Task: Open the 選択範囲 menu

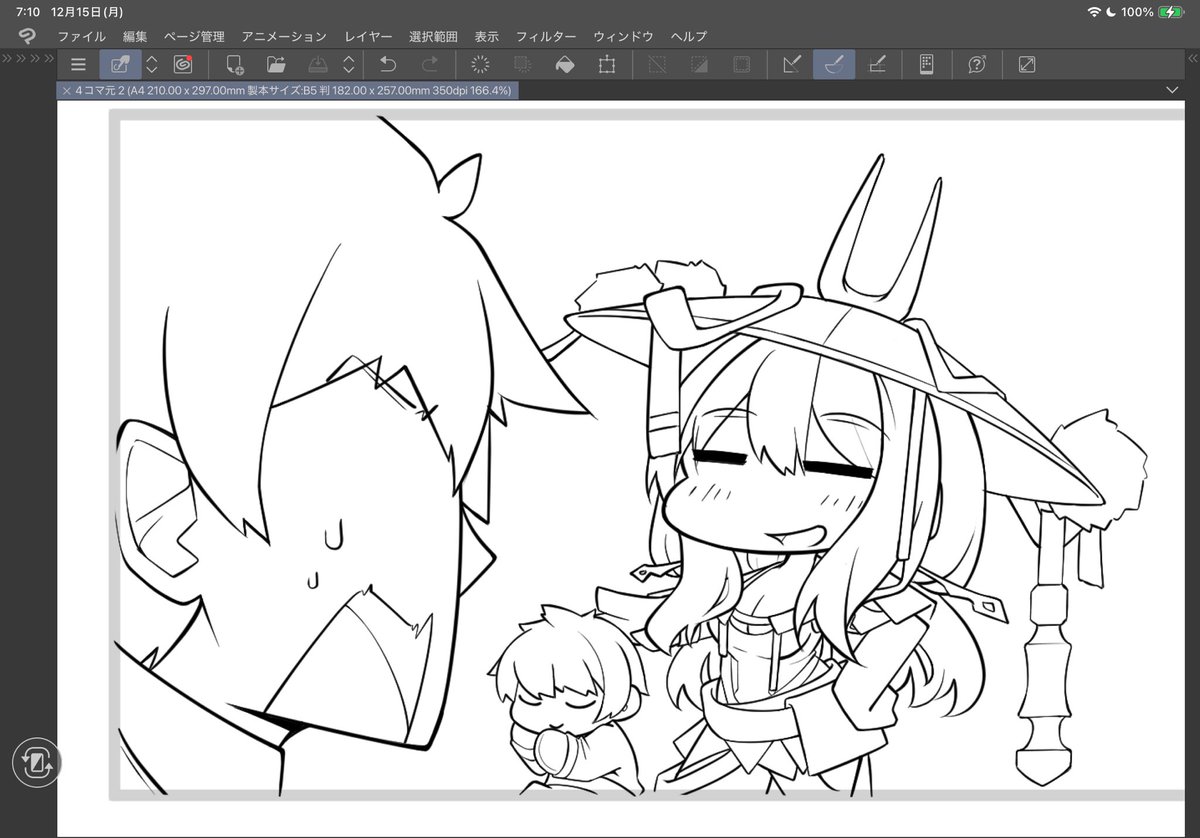Action: coord(433,36)
